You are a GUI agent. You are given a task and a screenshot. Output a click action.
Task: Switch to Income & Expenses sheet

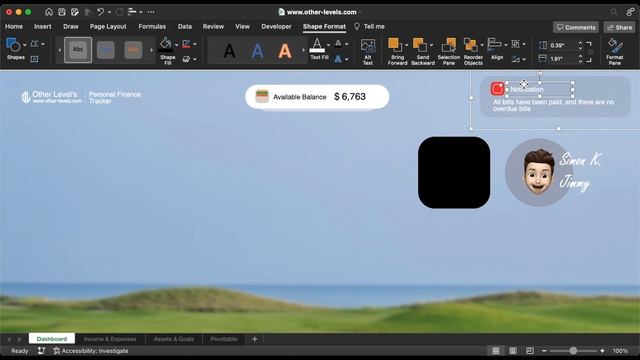click(x=110, y=339)
